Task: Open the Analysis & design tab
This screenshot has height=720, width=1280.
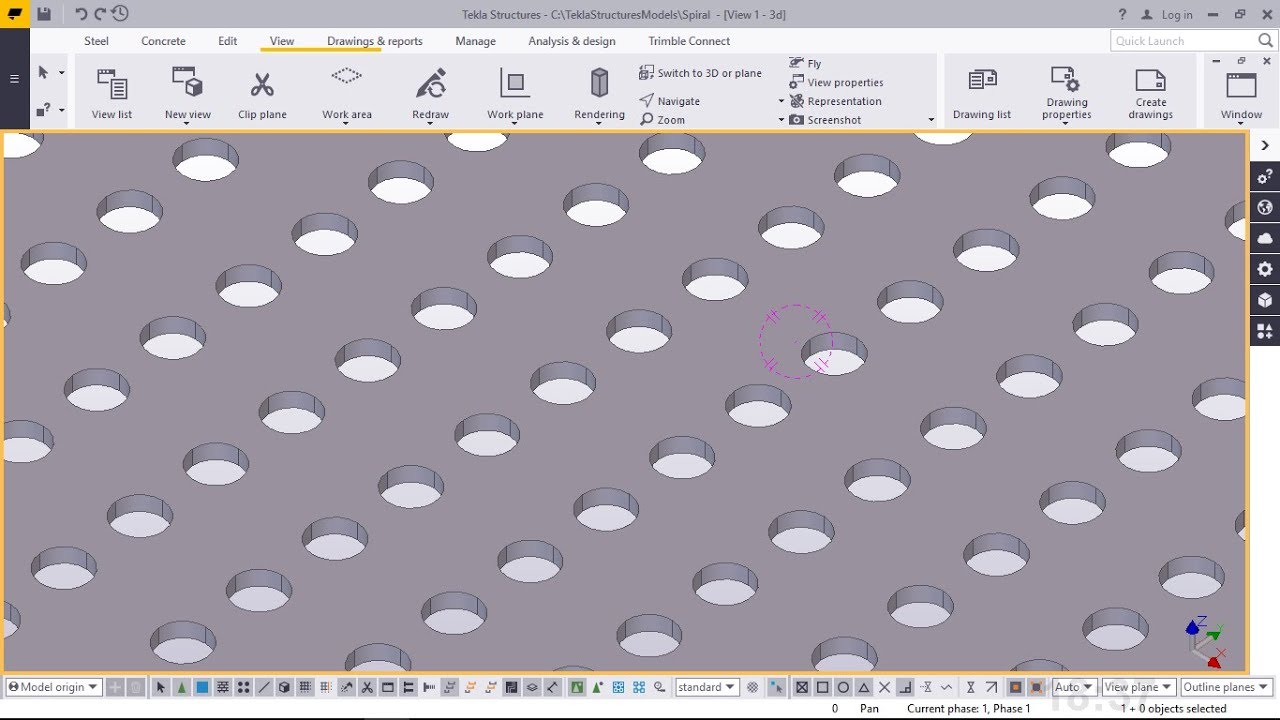Action: click(x=572, y=41)
